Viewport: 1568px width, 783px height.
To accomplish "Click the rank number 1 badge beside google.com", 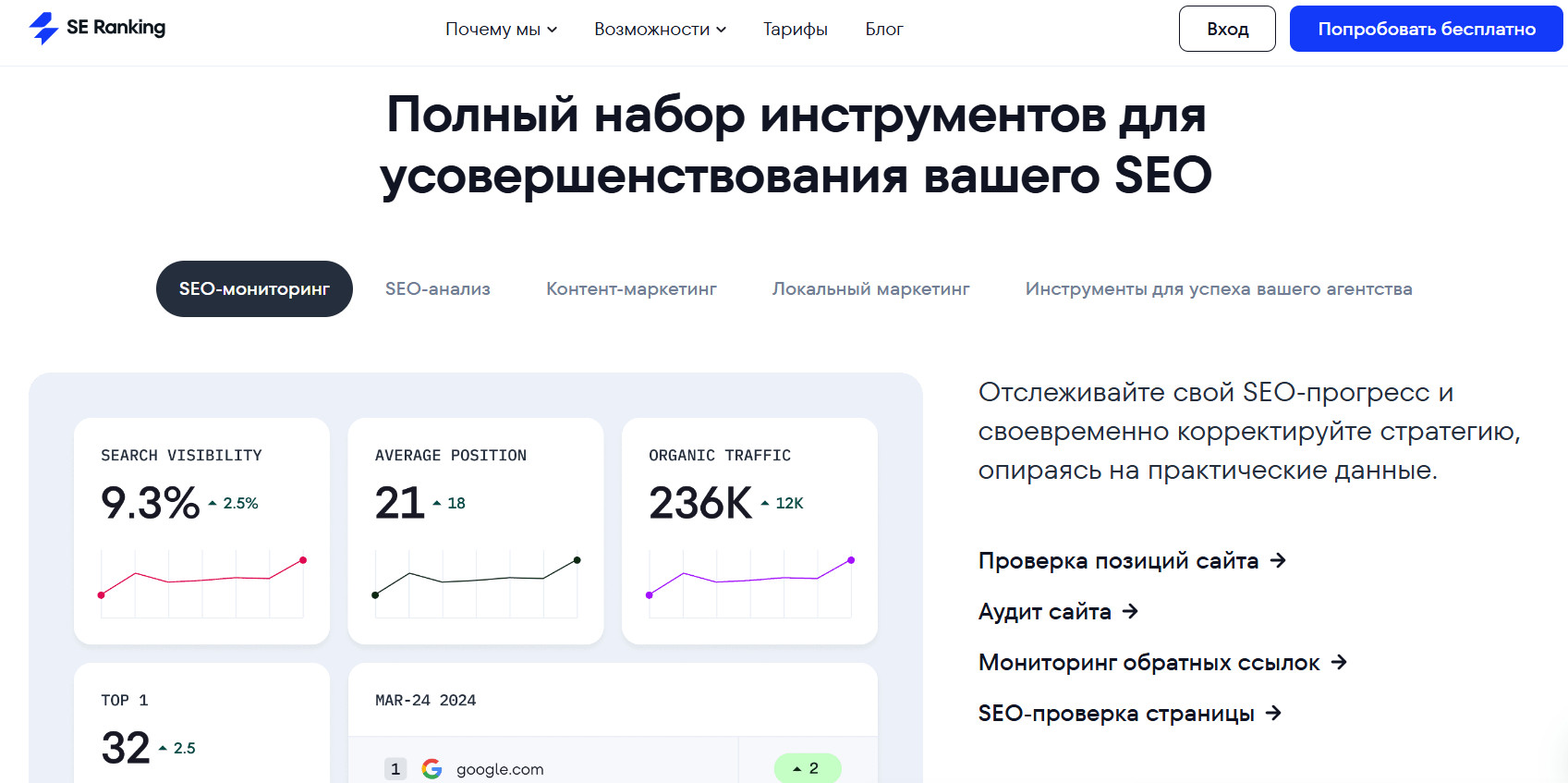I will (x=395, y=768).
